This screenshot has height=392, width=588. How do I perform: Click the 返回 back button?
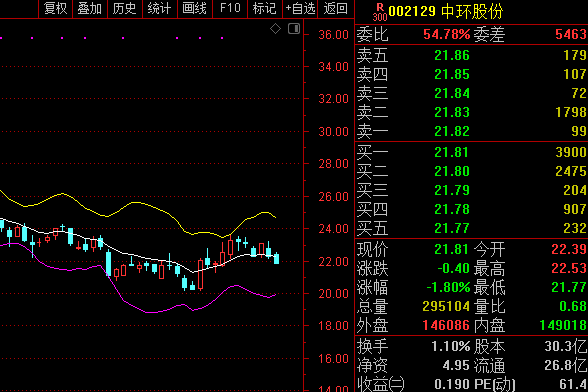tap(335, 9)
